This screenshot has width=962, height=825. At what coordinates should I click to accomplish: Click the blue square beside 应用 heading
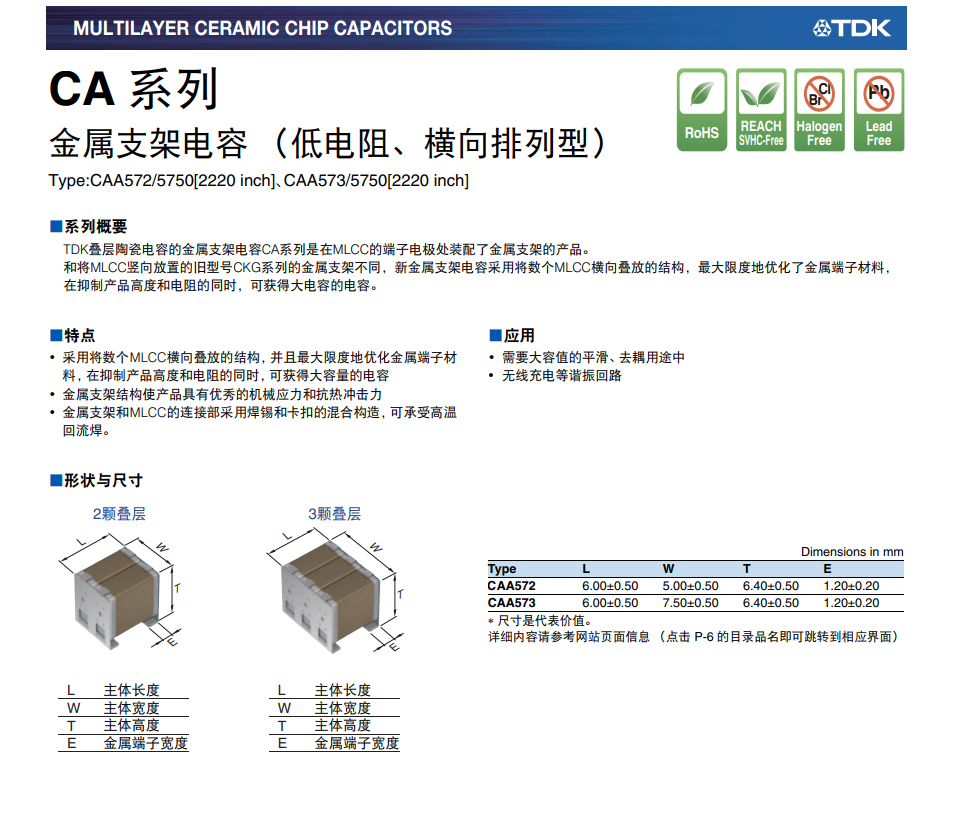494,335
